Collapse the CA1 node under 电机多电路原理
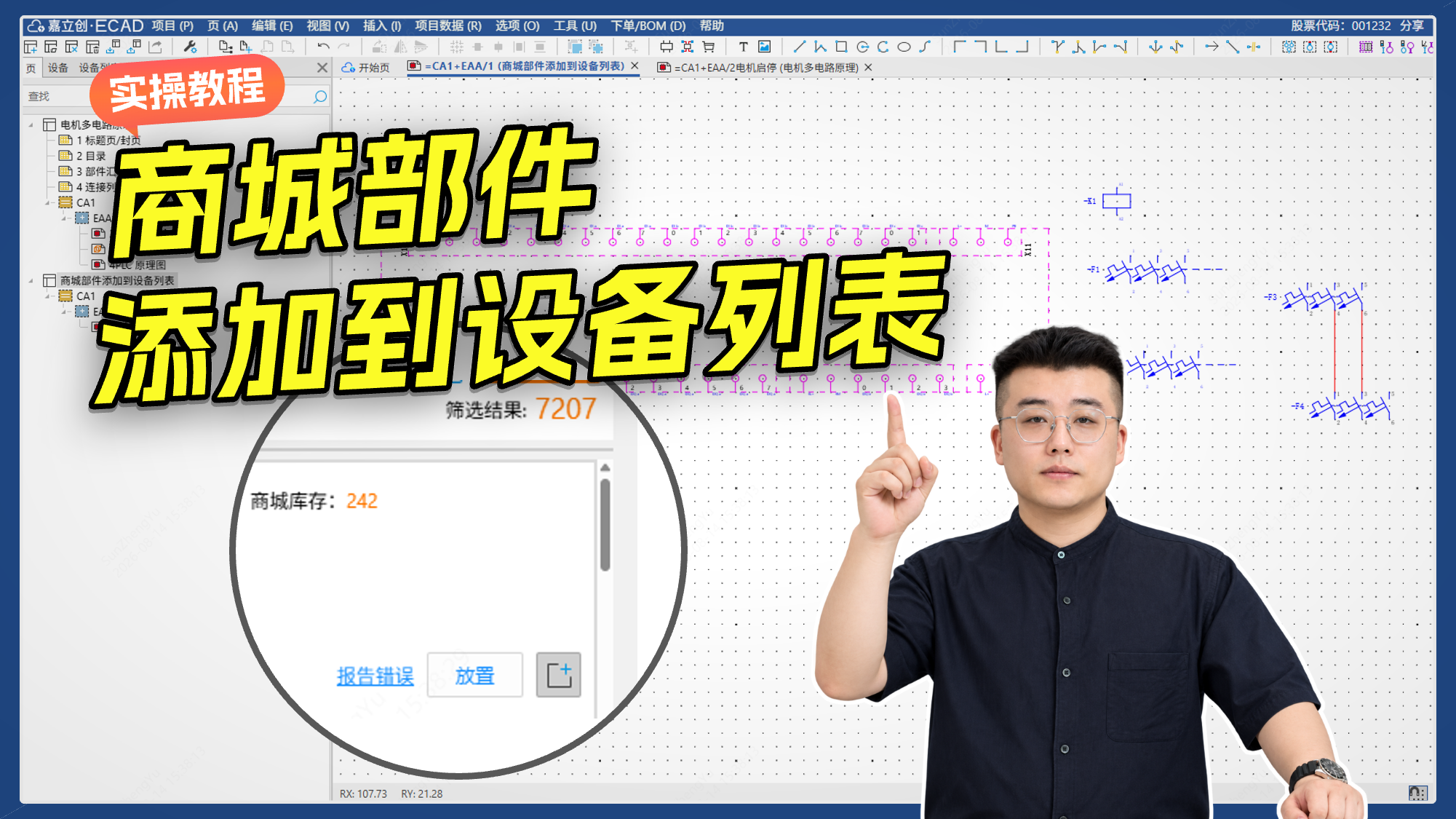 point(48,202)
